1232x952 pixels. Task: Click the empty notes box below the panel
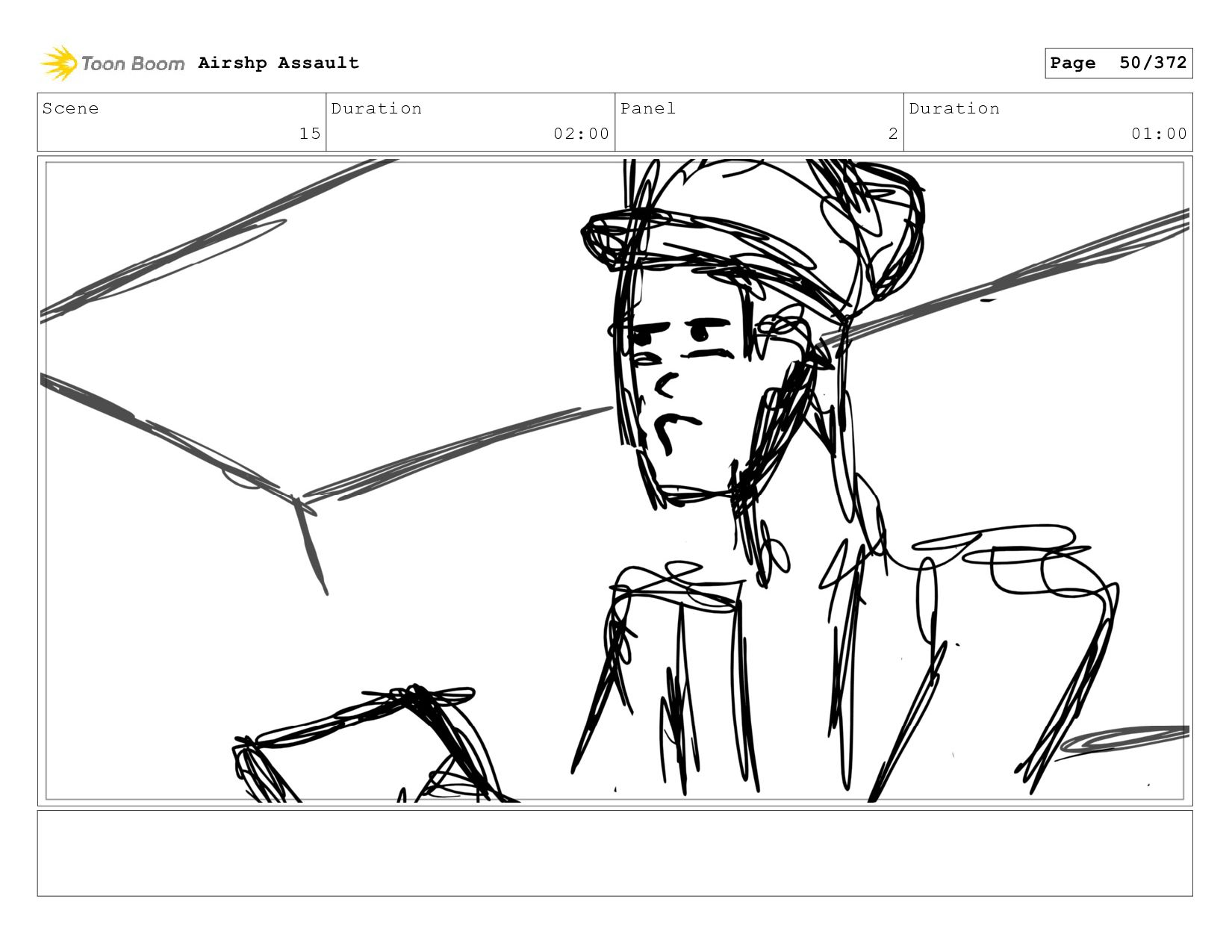[615, 853]
